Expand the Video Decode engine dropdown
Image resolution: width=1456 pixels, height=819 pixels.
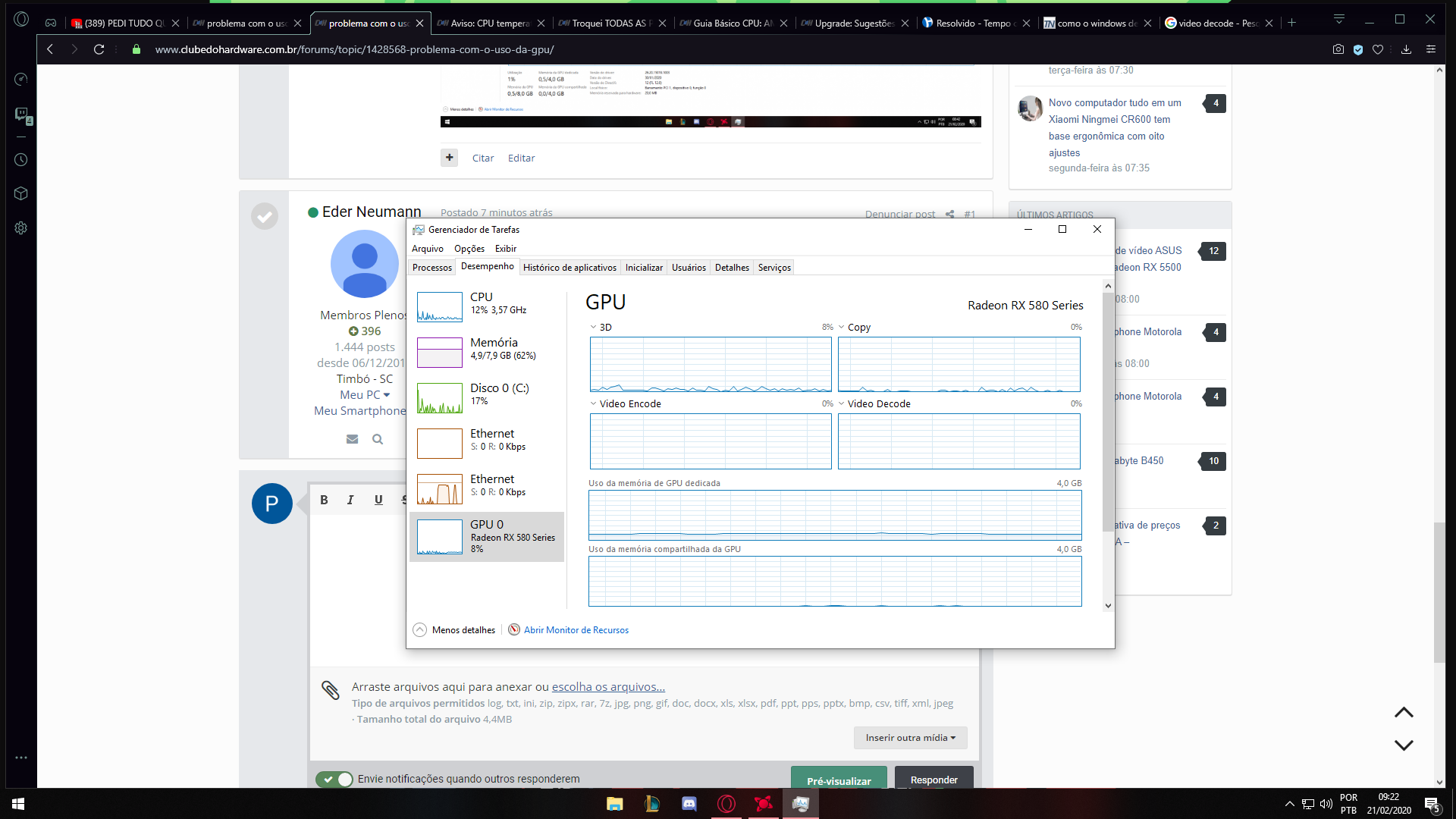[842, 404]
